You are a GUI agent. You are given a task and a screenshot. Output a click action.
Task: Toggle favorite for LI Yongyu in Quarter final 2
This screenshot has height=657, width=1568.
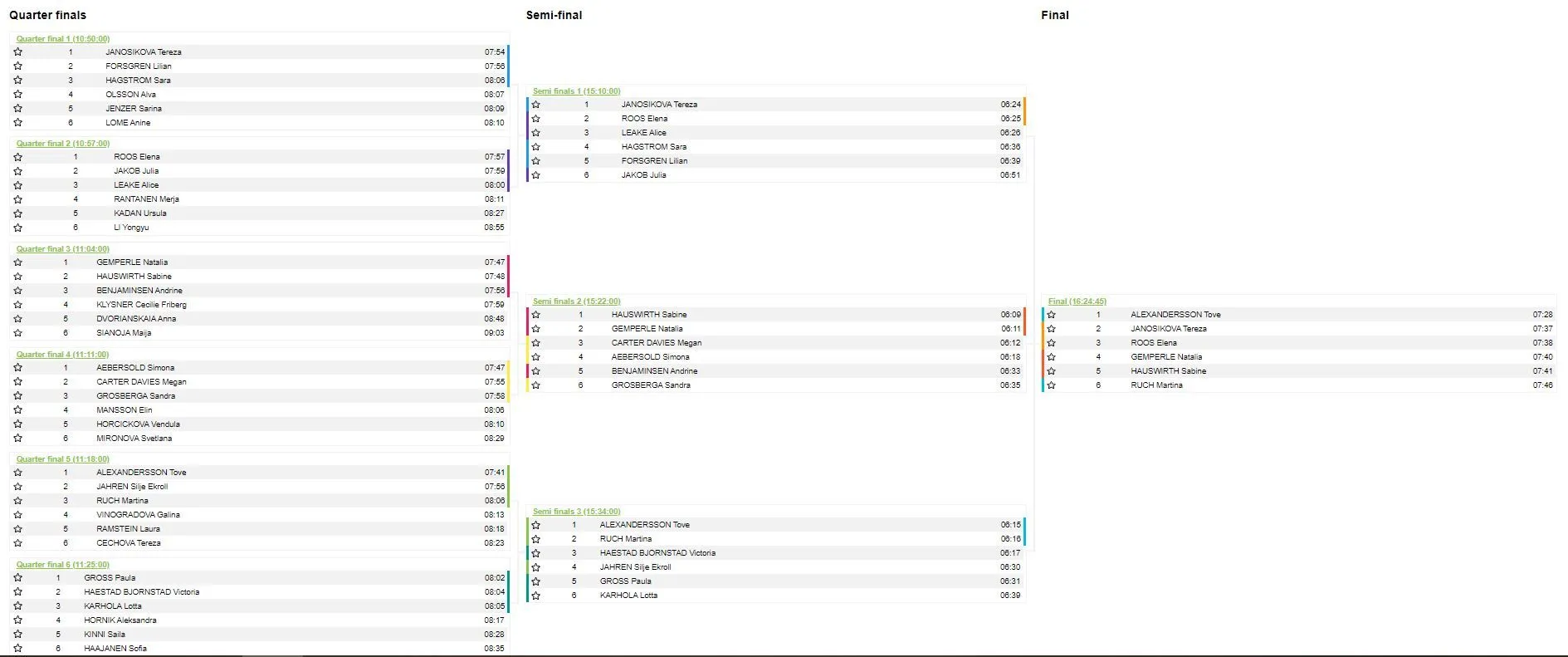(18, 228)
